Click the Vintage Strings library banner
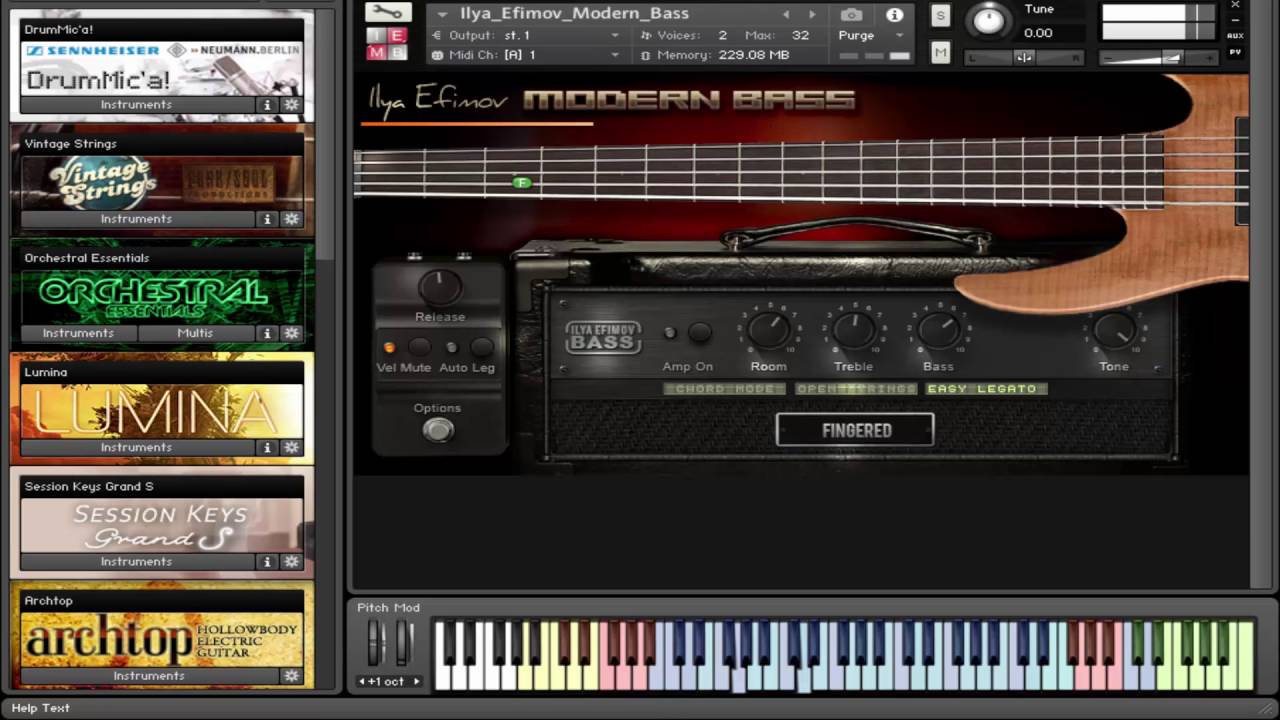Screen dimensions: 1280x720 click(162, 182)
